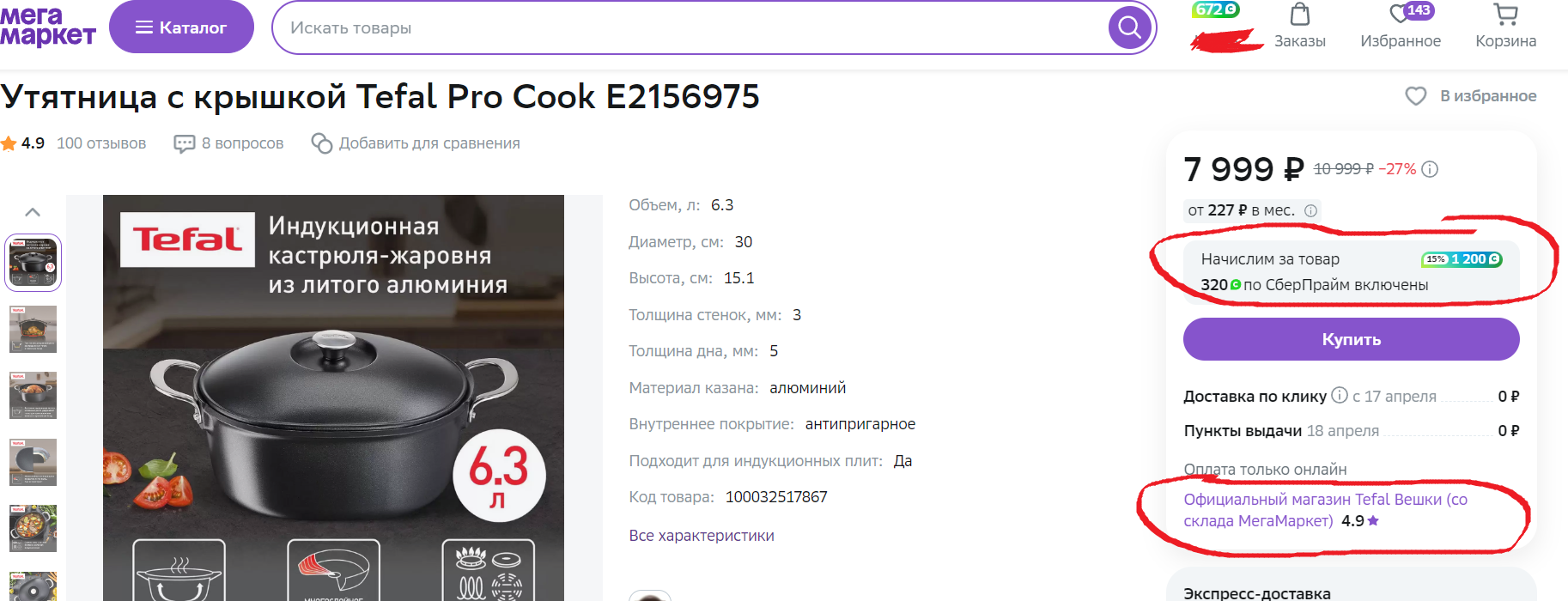This screenshot has height=601, width=1568.
Task: Click the Экспресс-доставка section
Action: [1352, 586]
